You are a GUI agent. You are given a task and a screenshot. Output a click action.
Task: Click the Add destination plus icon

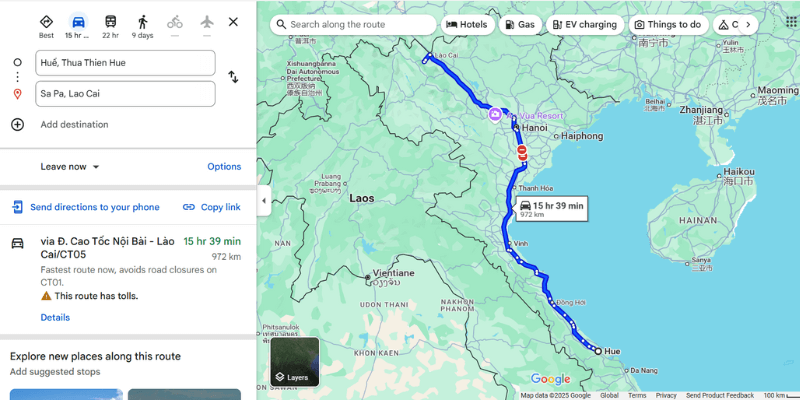[17, 124]
